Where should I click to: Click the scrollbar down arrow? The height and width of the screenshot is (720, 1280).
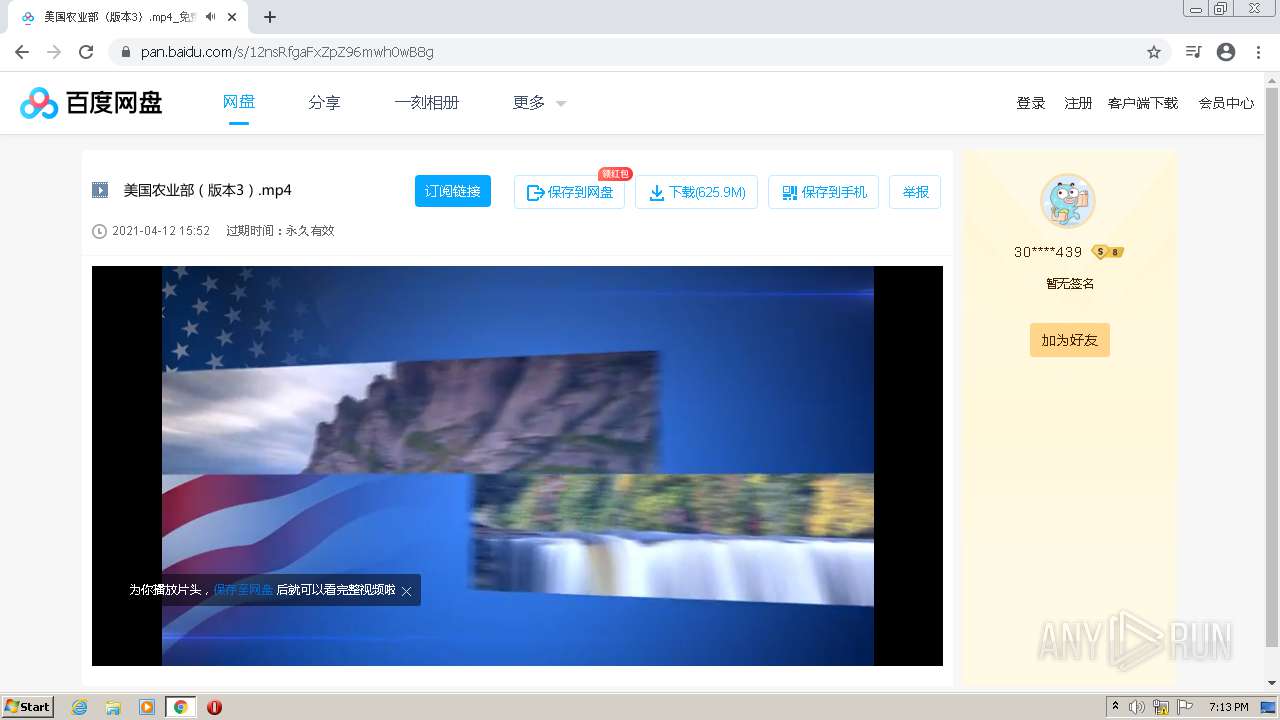coord(1272,684)
